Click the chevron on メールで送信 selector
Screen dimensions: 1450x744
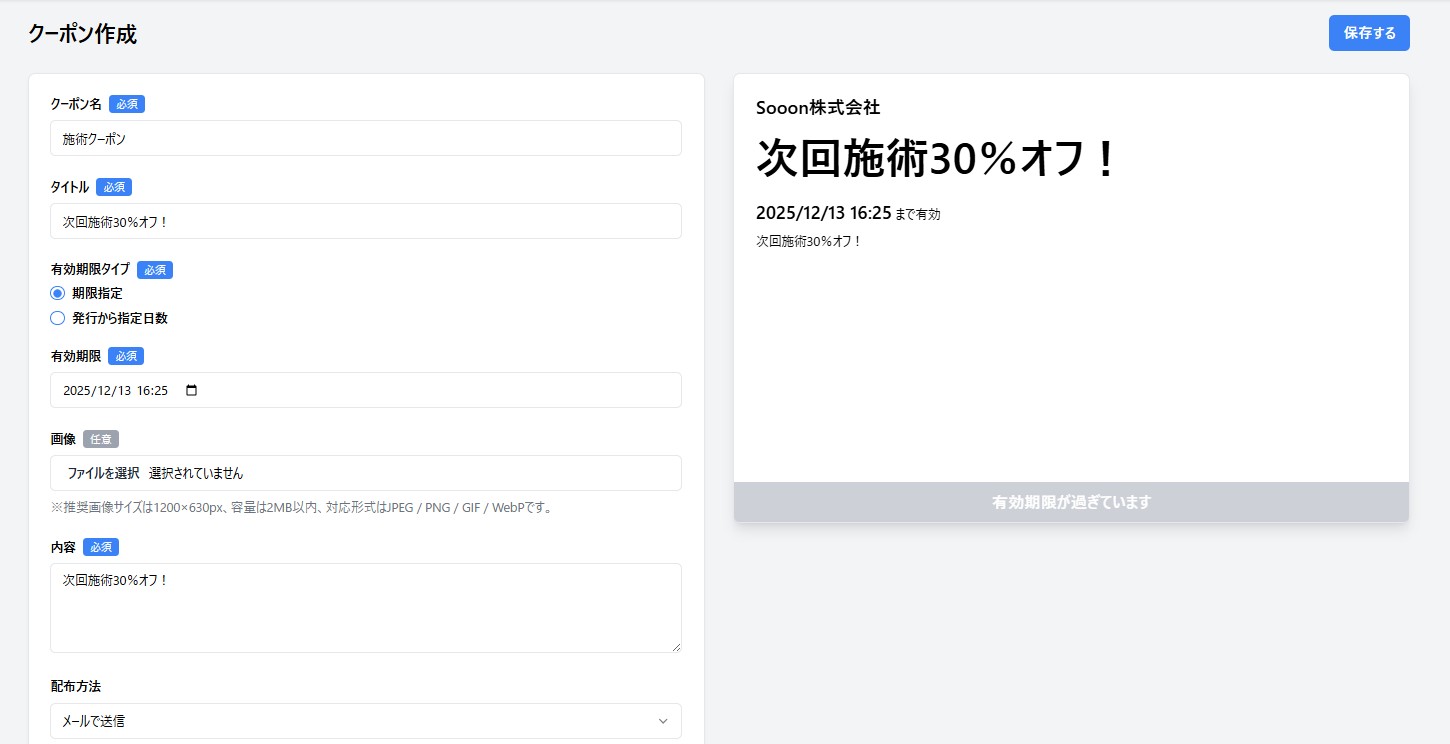[661, 720]
